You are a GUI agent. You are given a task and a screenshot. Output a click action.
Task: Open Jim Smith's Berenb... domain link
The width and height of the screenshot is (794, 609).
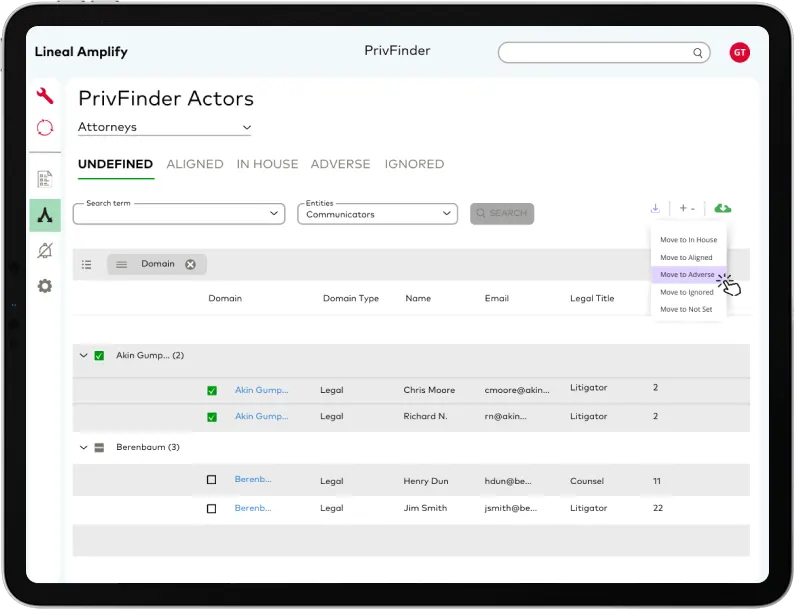253,508
